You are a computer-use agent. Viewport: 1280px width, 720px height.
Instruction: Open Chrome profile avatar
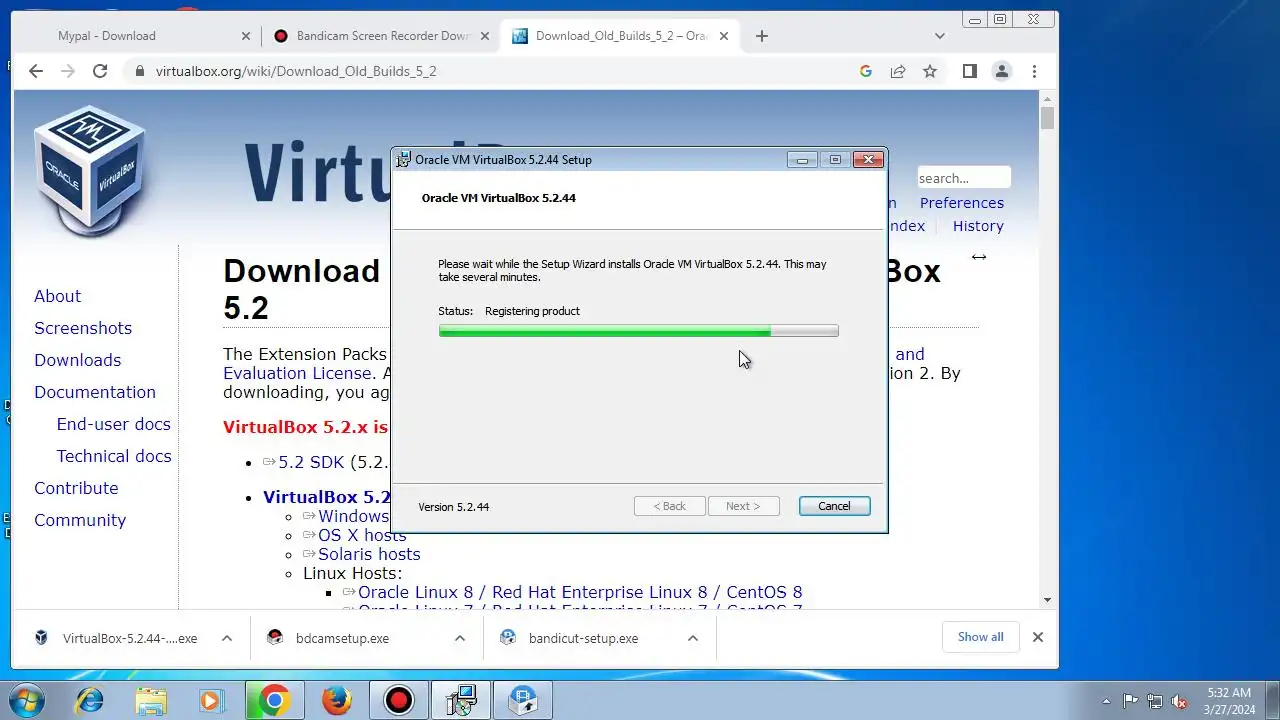tap(1001, 71)
